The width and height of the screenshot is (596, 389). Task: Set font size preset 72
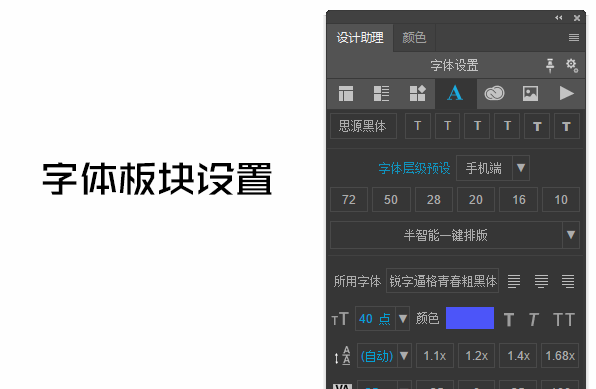point(349,199)
